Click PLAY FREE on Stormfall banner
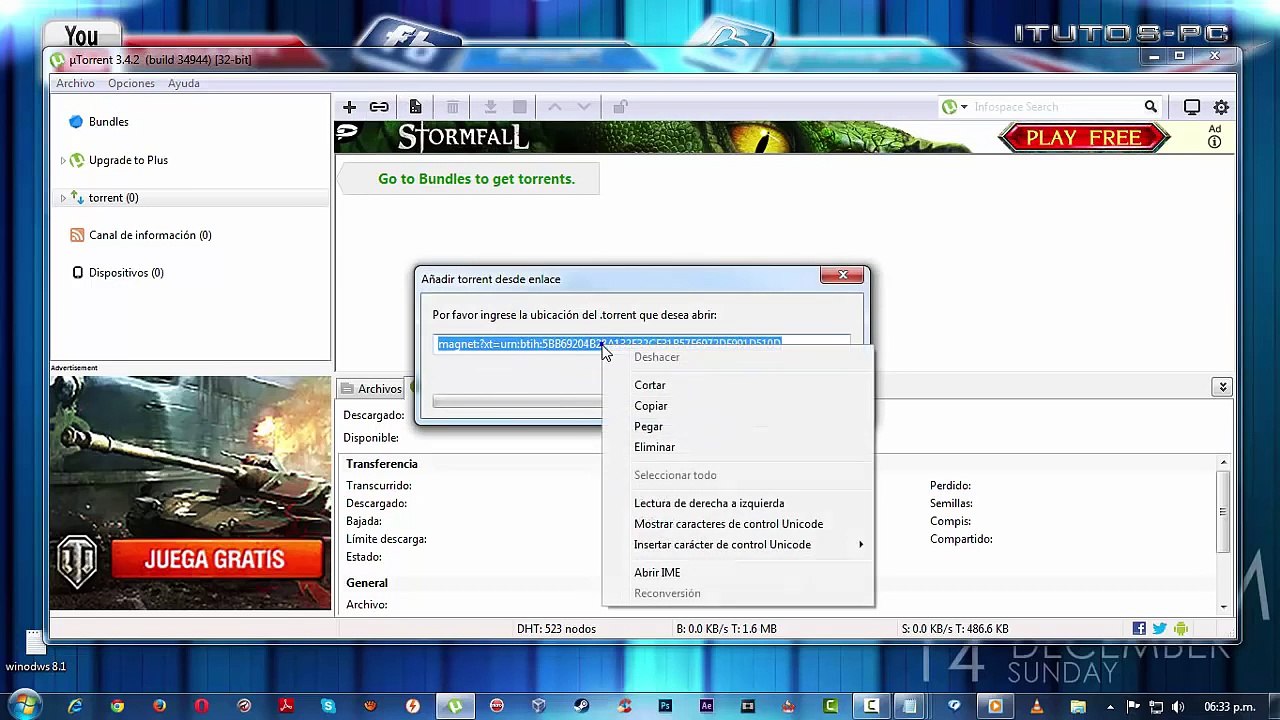Viewport: 1280px width, 720px height. [x=1084, y=138]
